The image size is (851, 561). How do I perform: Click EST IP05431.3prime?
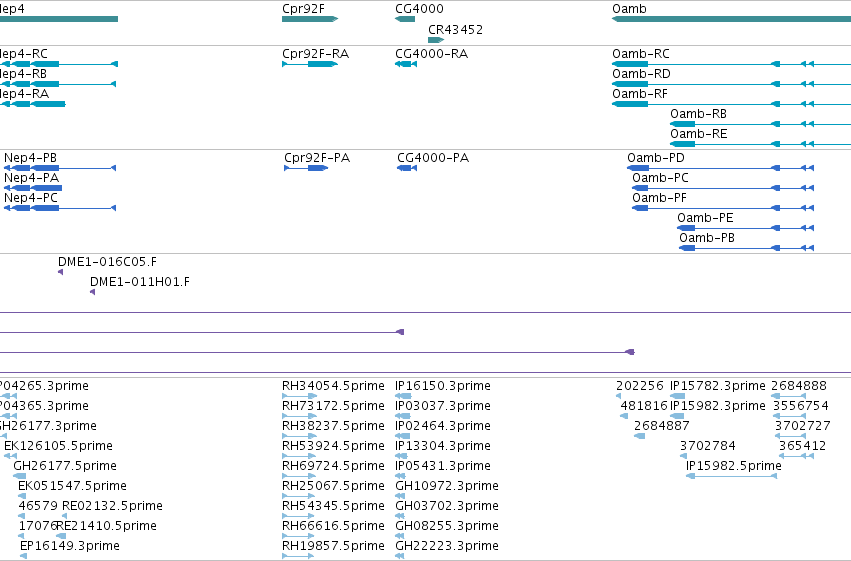coord(442,466)
